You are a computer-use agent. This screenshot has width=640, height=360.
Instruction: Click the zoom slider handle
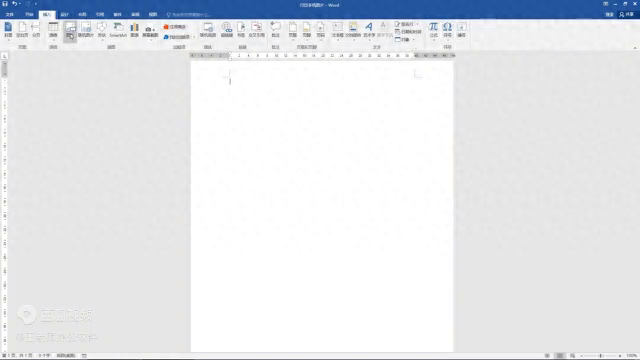[601, 356]
